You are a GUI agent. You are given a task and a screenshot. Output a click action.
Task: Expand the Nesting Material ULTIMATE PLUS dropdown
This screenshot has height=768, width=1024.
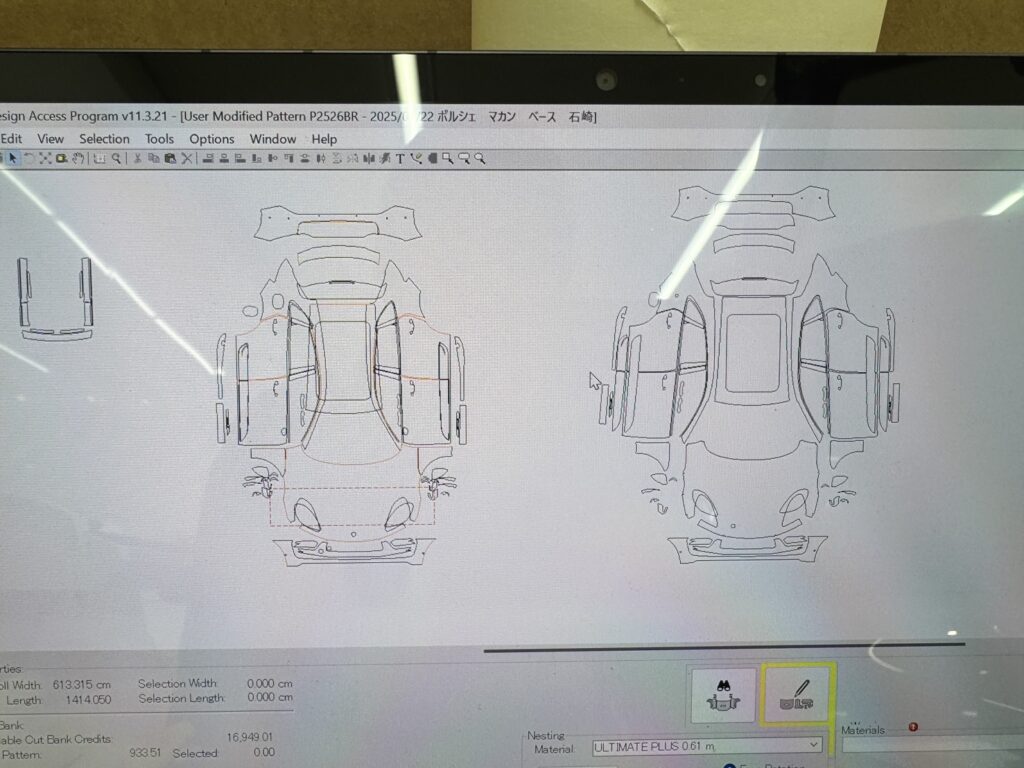point(814,744)
